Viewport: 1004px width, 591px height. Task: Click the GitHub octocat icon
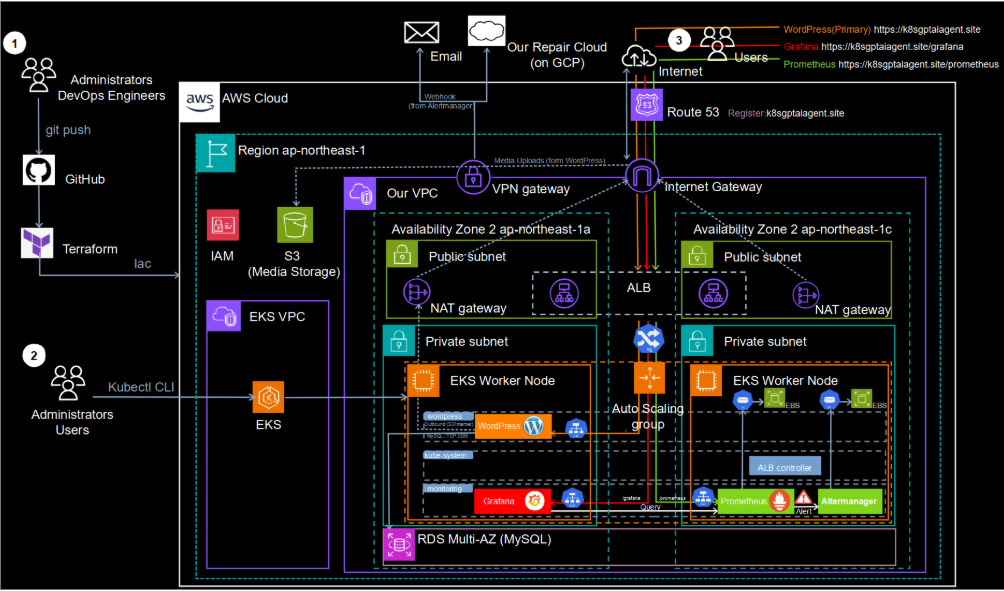pos(38,171)
